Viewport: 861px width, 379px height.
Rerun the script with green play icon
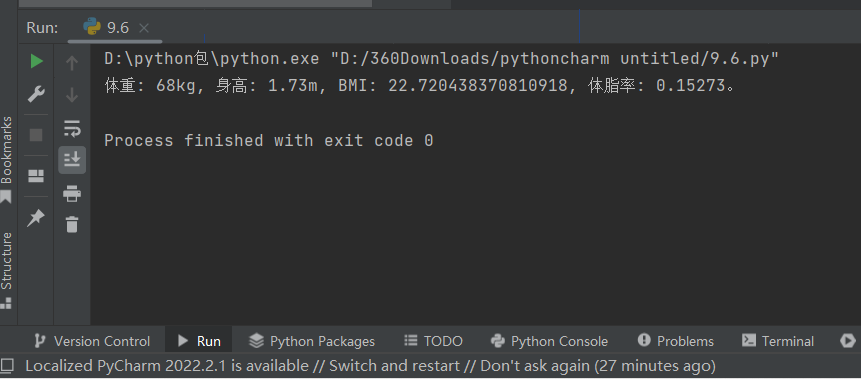tap(36, 61)
